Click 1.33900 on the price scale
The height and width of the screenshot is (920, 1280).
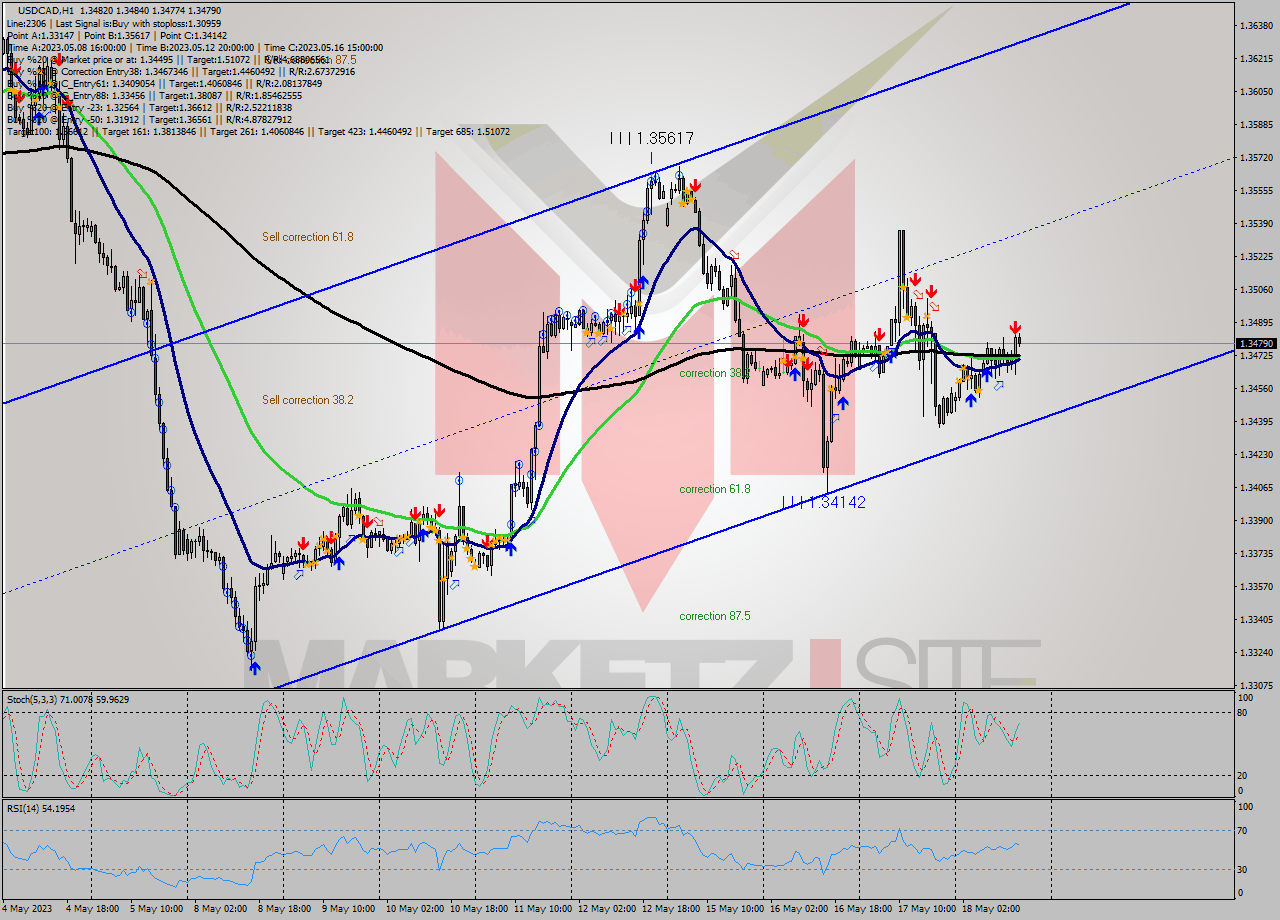tap(1256, 520)
